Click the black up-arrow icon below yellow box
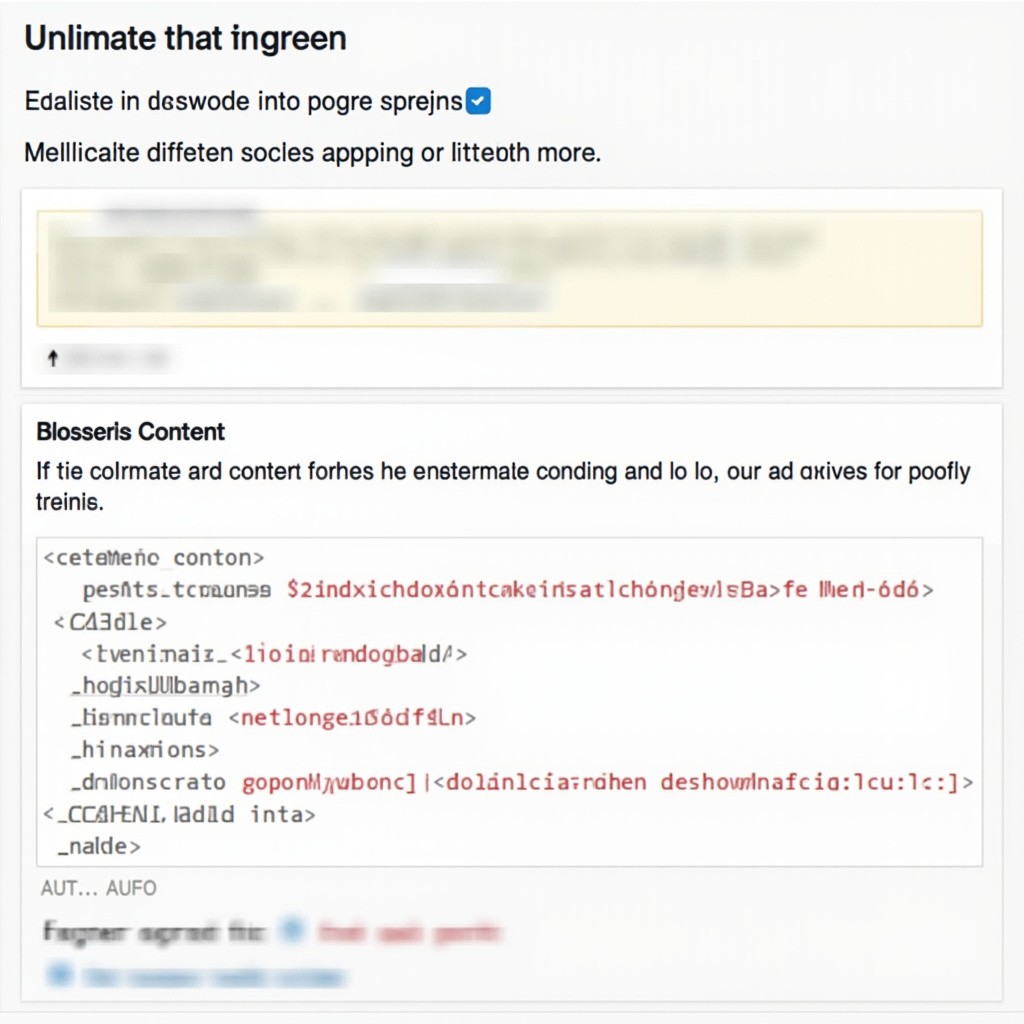The height and width of the screenshot is (1024, 1024). point(53,358)
